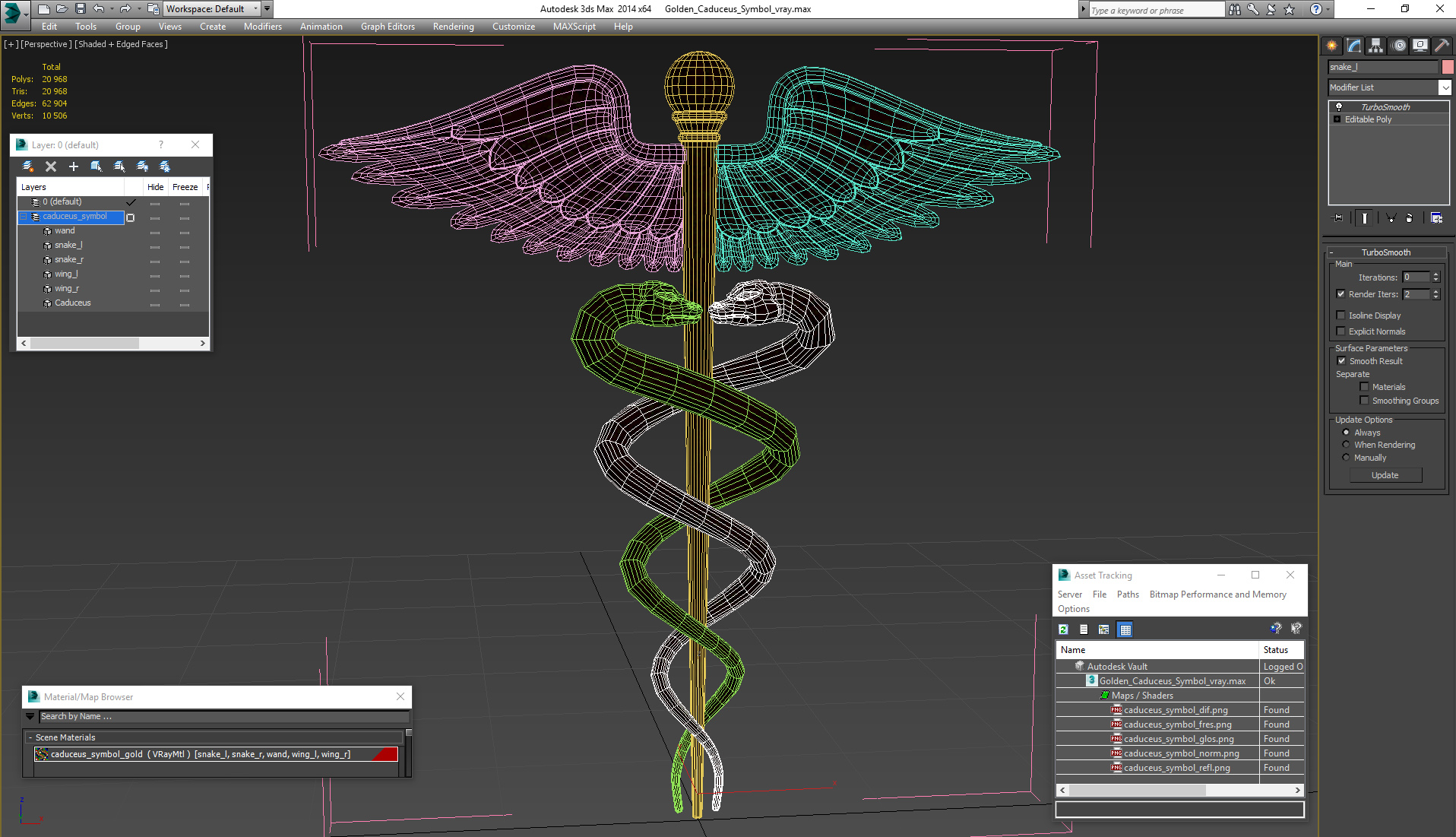1456x837 pixels.
Task: Select the When Rendering update option
Action: pos(1347,445)
